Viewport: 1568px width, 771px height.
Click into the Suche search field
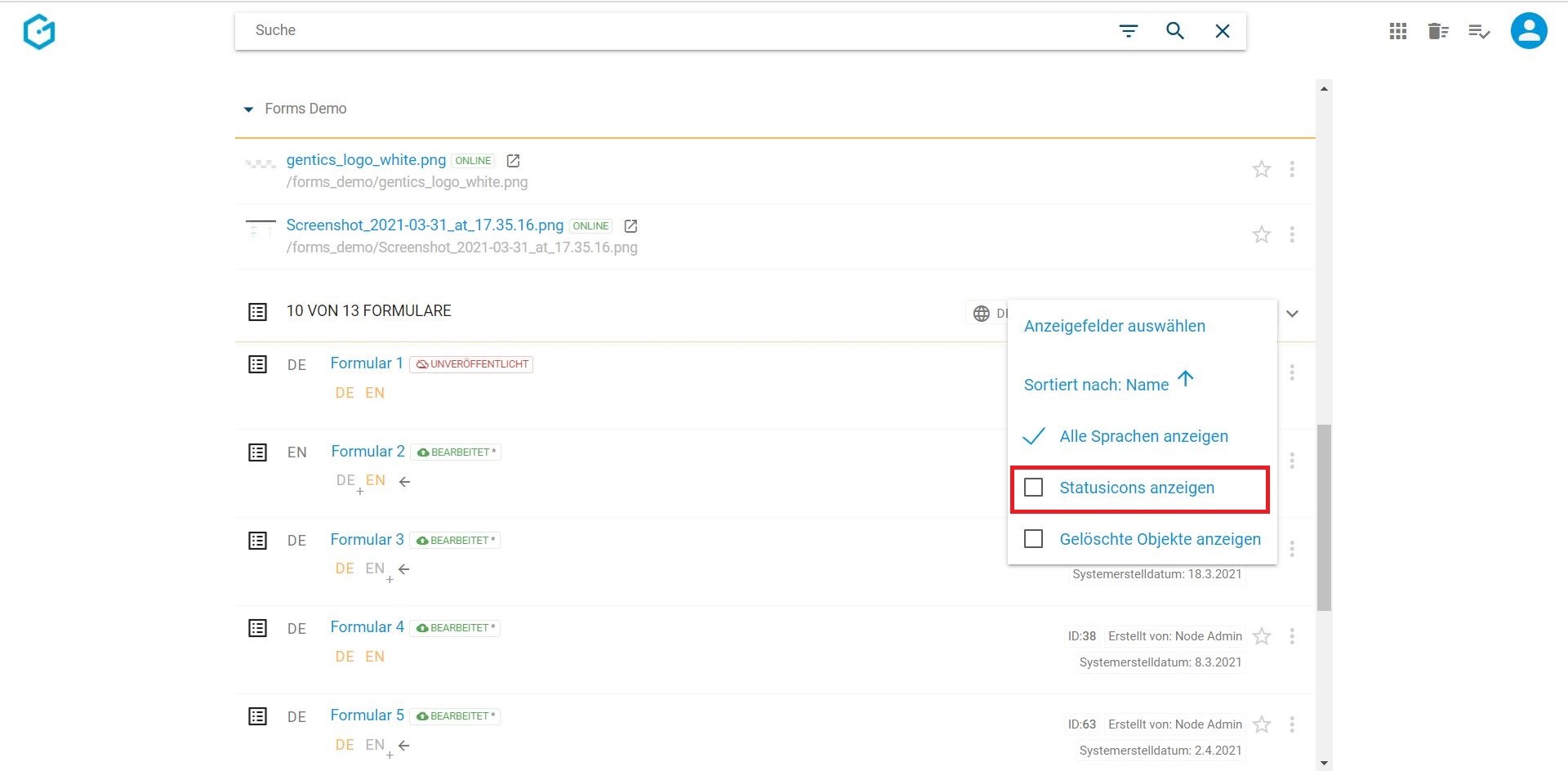coord(653,31)
